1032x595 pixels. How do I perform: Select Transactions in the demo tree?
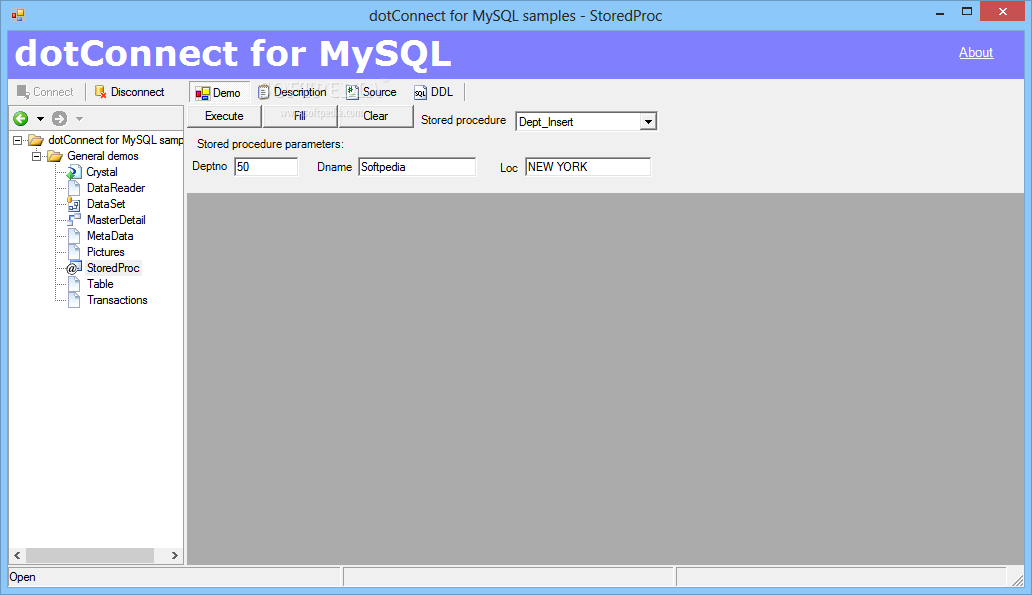[x=117, y=300]
